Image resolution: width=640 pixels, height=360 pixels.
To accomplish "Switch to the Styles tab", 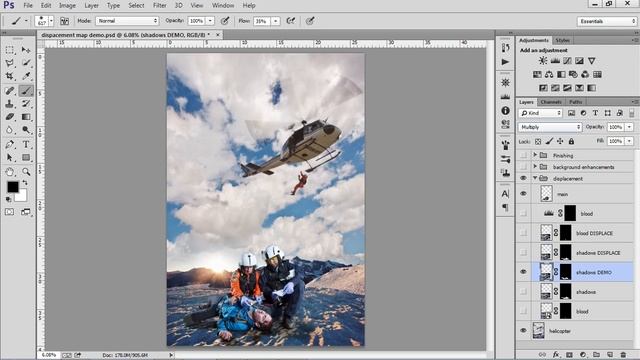I will (x=562, y=40).
